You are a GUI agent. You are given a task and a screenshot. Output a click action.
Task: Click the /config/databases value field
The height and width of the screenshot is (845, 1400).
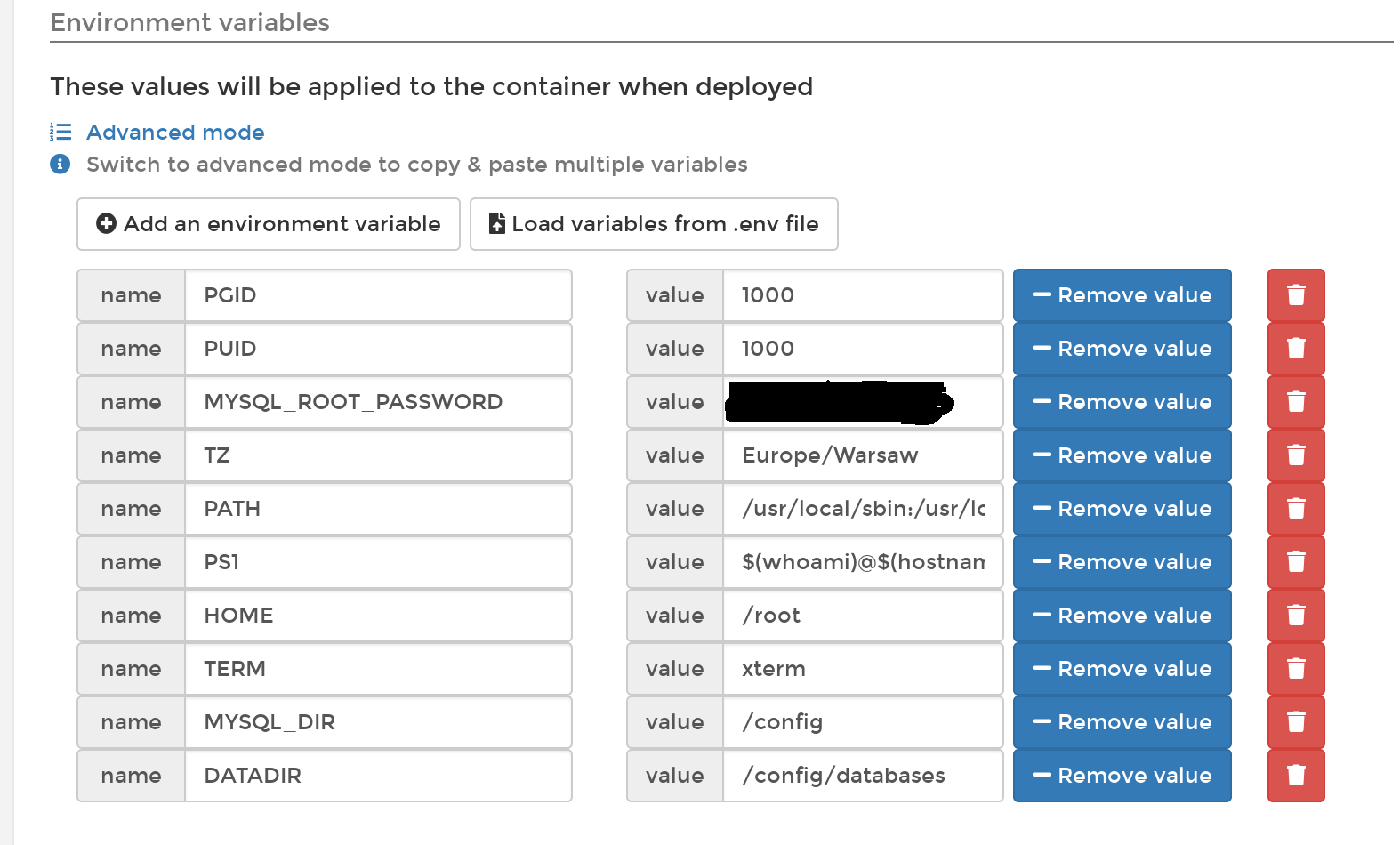pos(862,776)
